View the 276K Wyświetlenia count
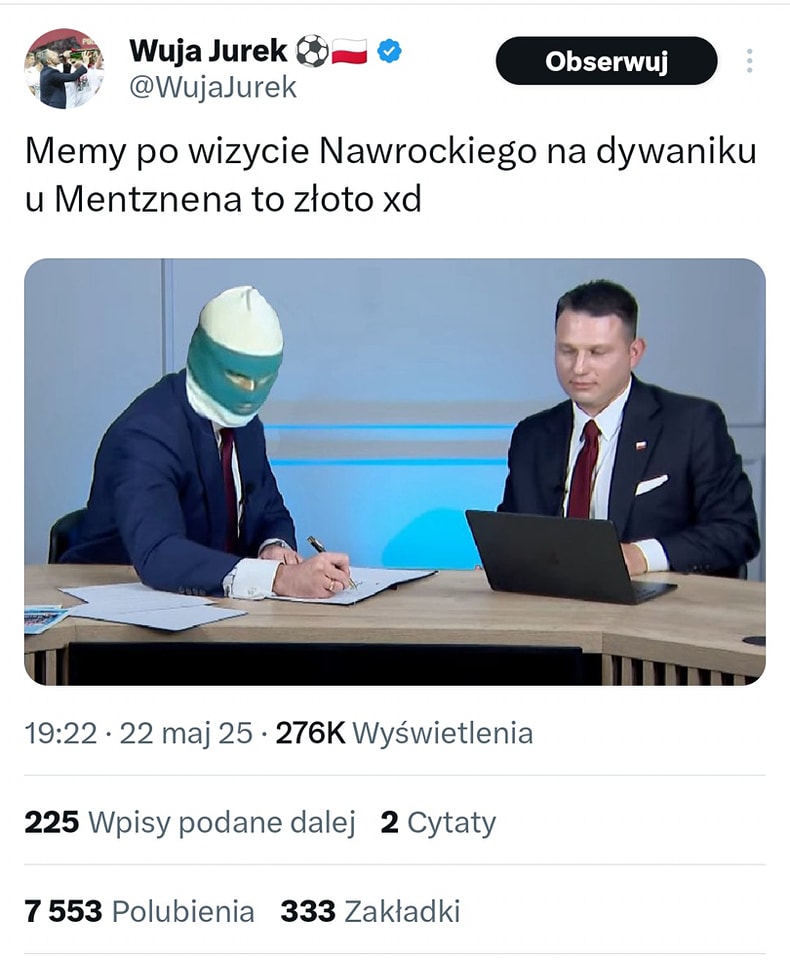This screenshot has height=960, width=790. click(404, 733)
